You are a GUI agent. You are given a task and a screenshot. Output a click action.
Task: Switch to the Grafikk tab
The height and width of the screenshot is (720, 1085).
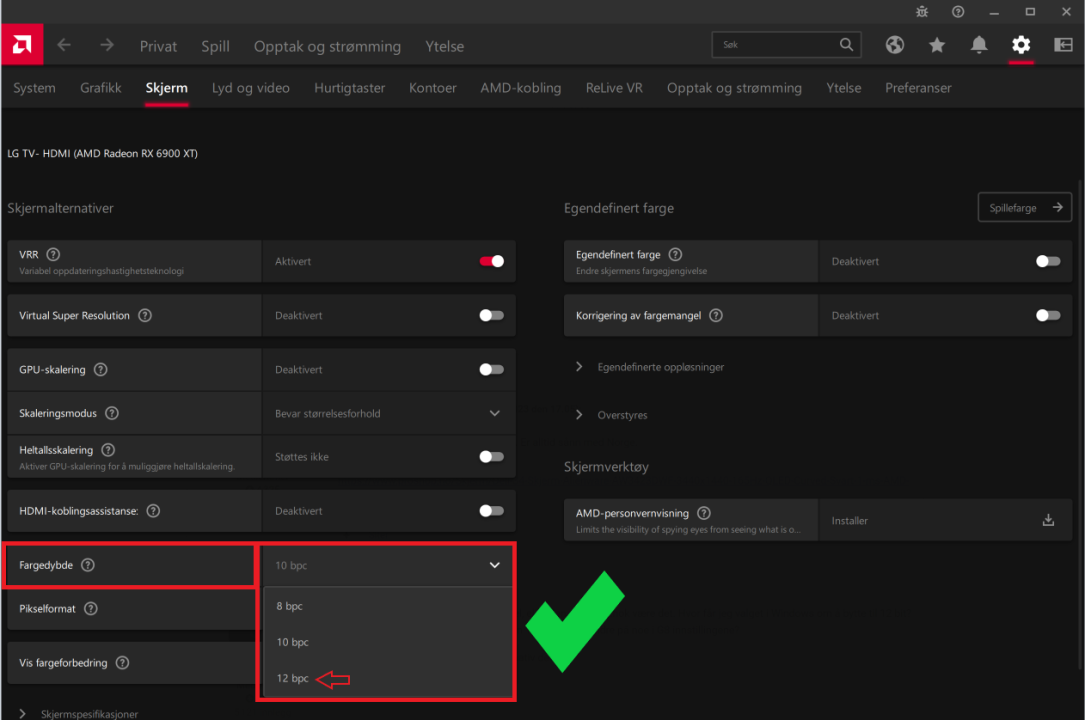coord(101,88)
